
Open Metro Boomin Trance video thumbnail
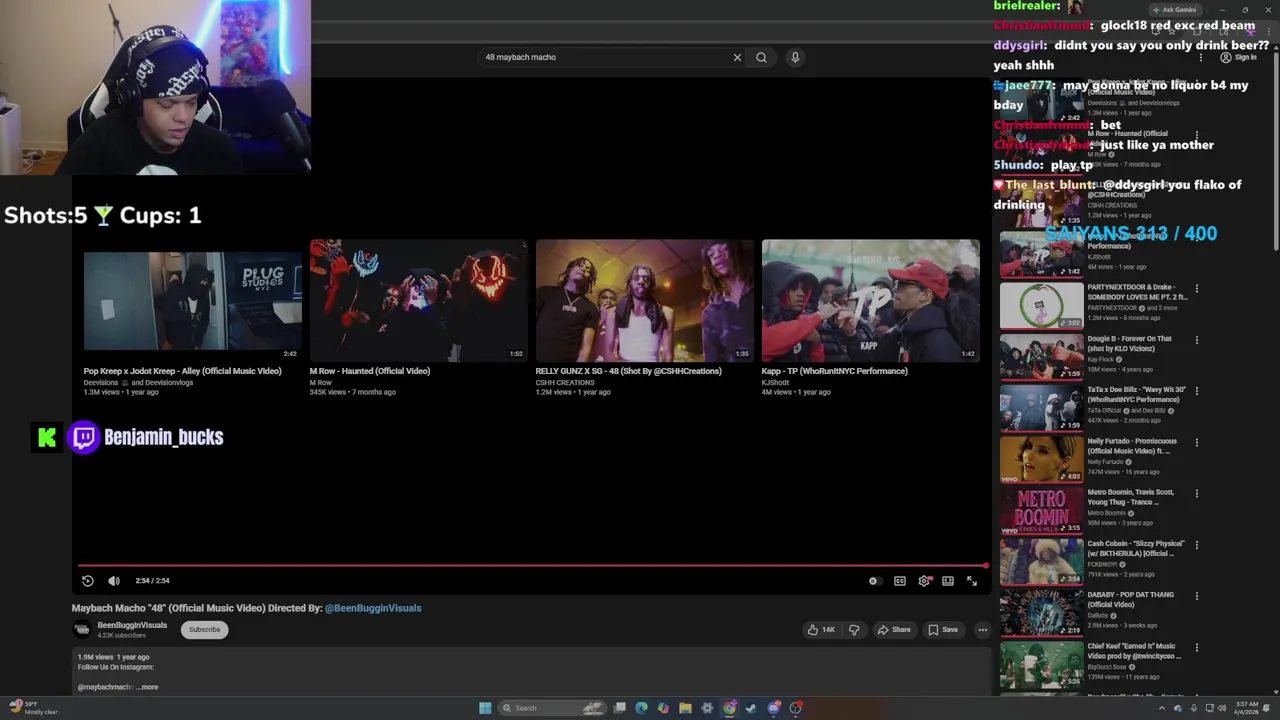pos(1041,510)
